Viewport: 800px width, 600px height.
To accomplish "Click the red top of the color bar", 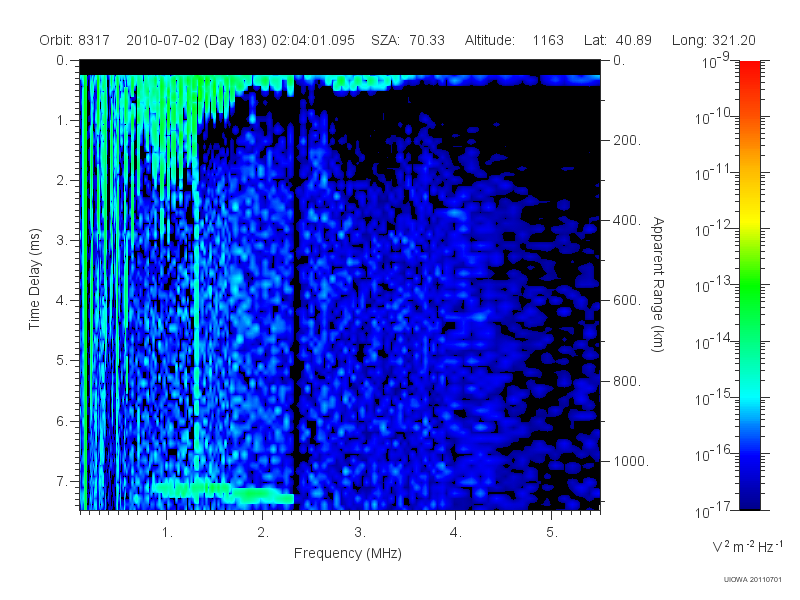I will pos(749,71).
